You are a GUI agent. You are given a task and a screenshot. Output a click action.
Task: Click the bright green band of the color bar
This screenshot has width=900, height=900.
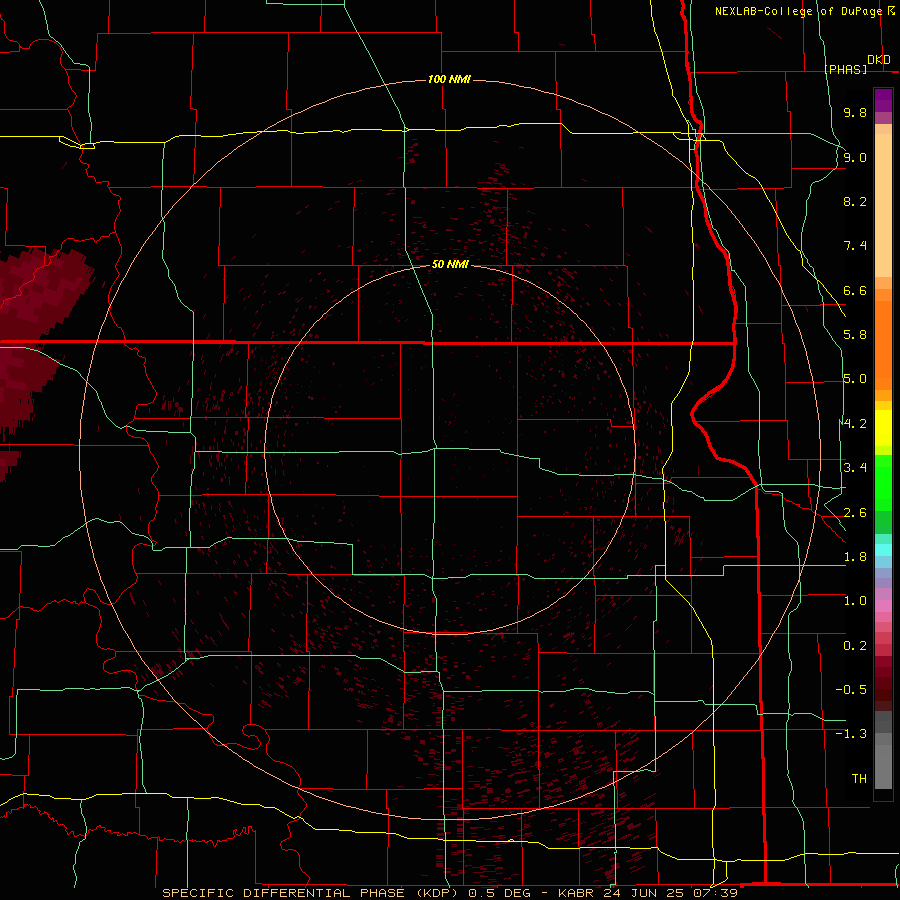(x=883, y=482)
